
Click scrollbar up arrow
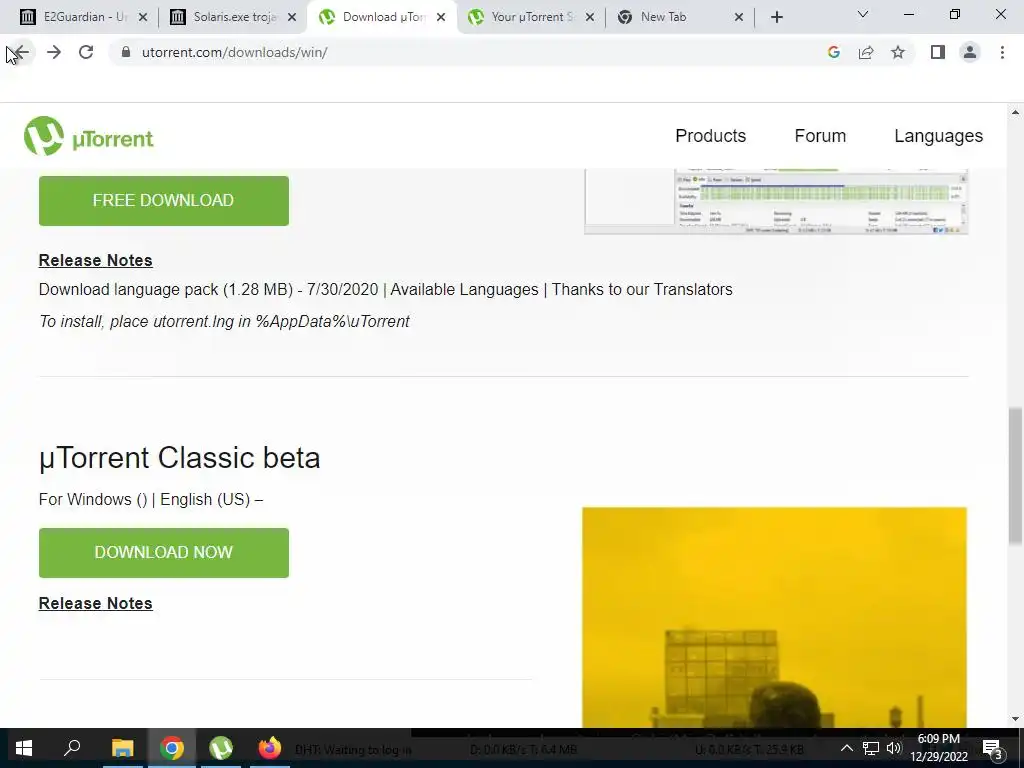[x=1015, y=112]
